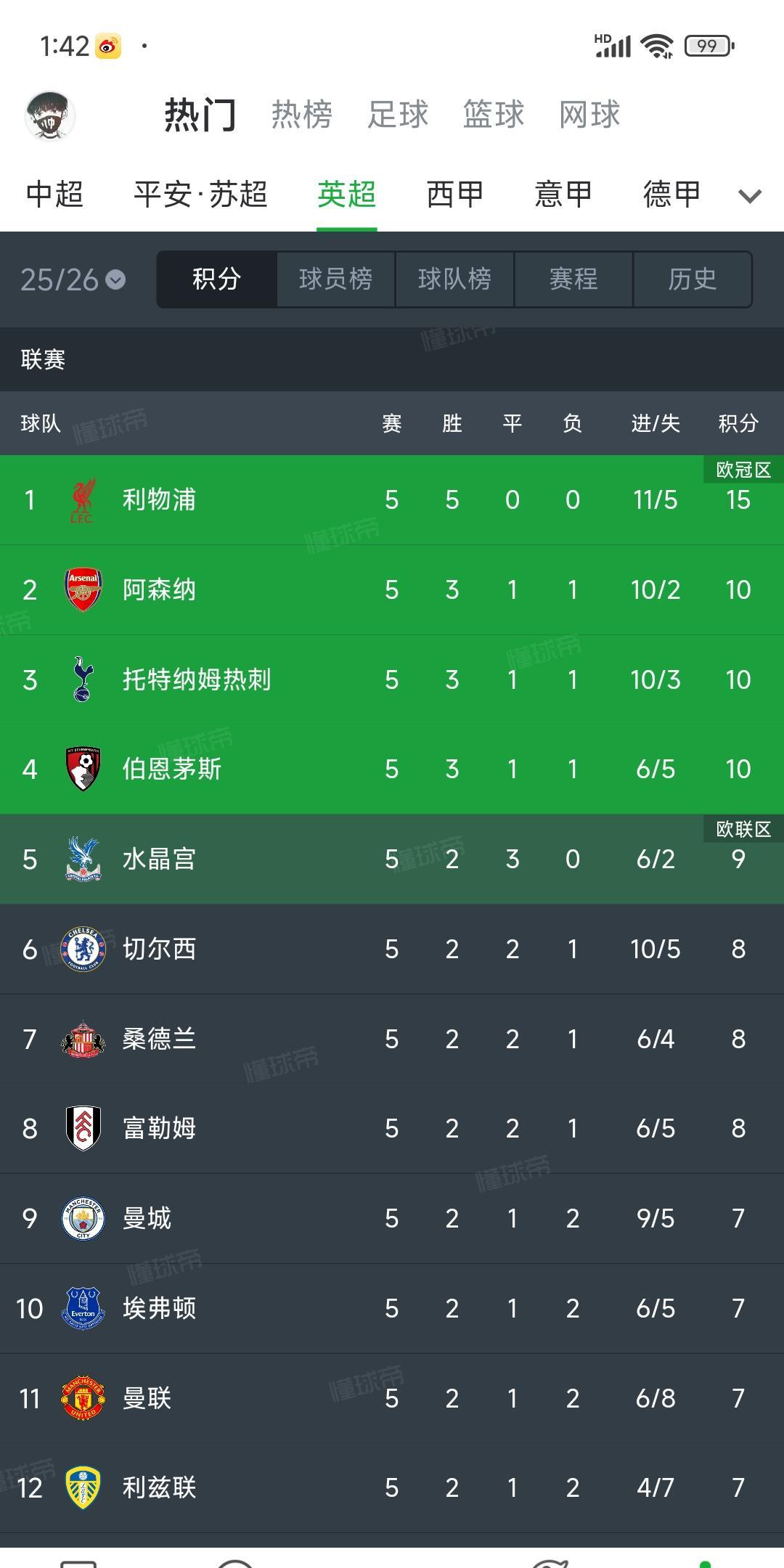Viewport: 784px width, 1568px height.
Task: Select the 西甲 league tab
Action: pos(455,195)
